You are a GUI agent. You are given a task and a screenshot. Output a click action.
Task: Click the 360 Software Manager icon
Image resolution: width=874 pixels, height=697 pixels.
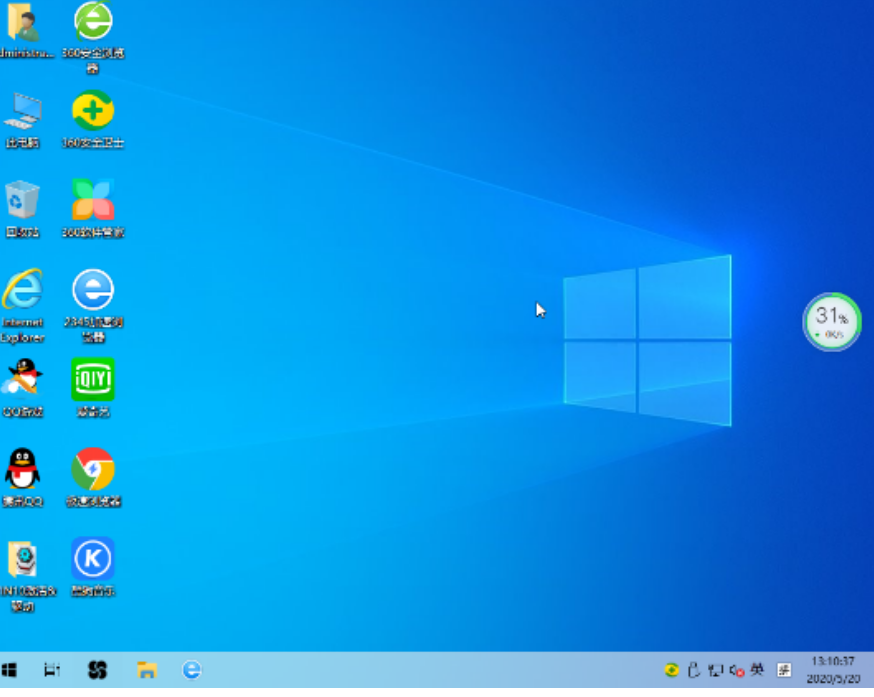click(93, 200)
